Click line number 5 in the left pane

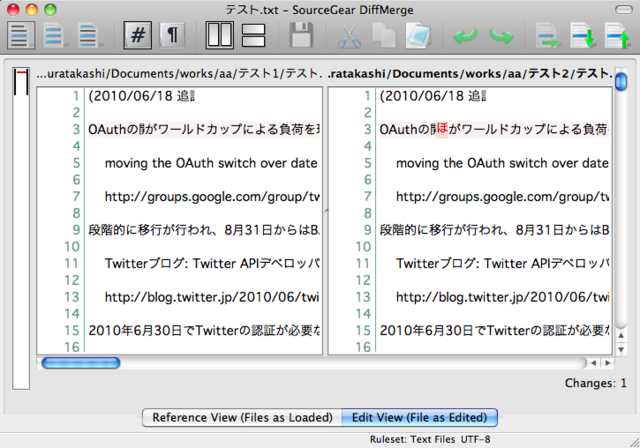click(76, 163)
